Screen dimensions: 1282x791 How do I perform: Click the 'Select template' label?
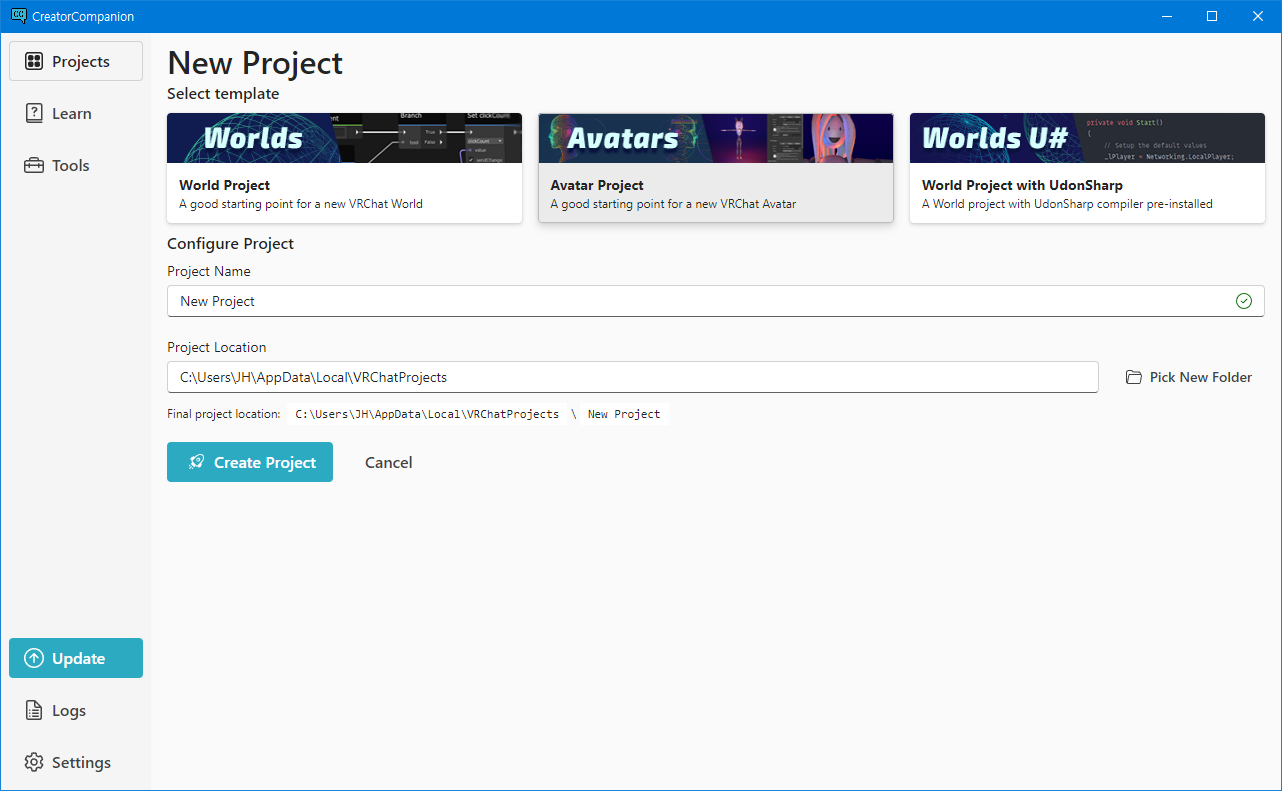(223, 94)
